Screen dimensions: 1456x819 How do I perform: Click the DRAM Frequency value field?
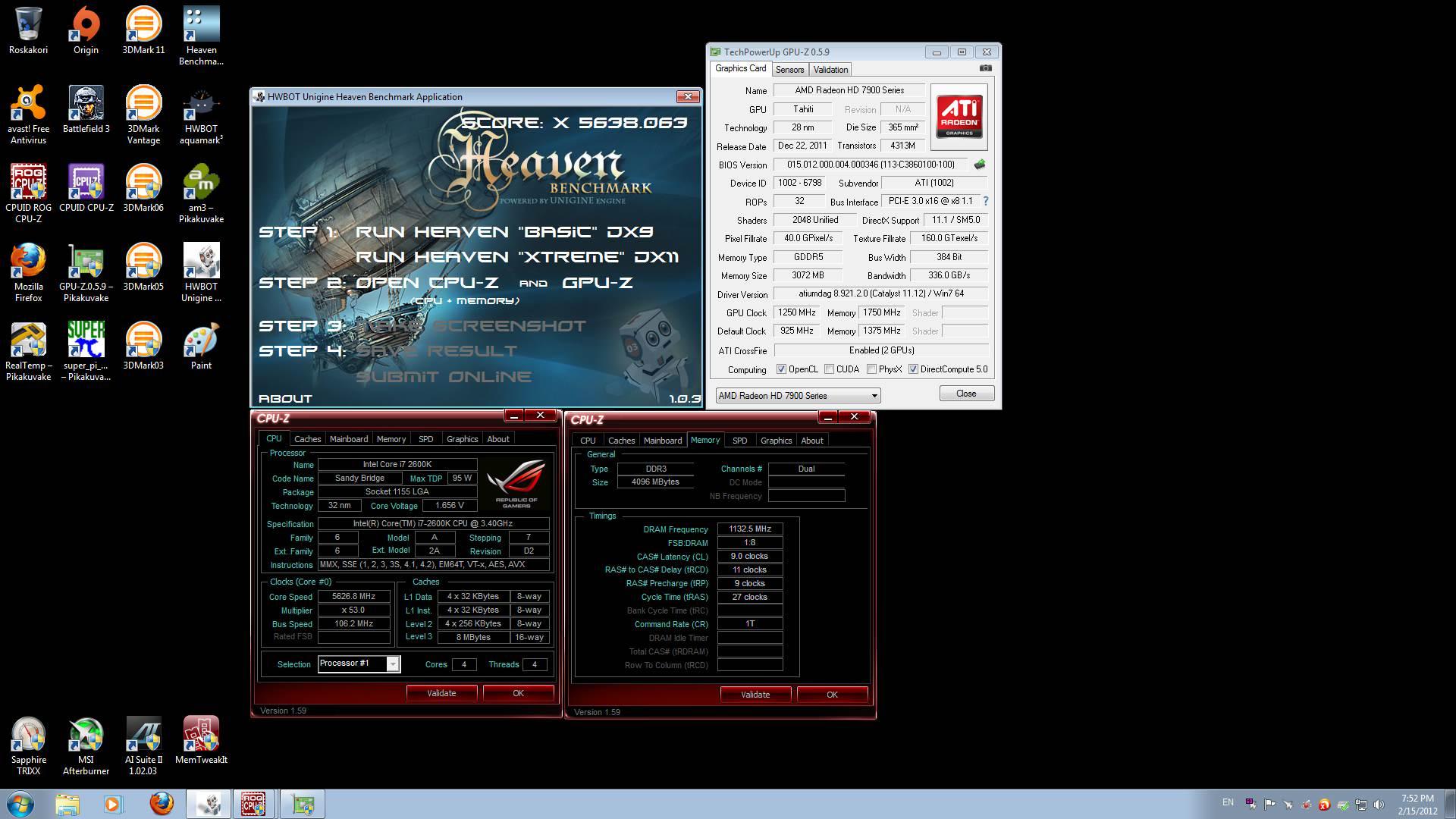click(750, 529)
